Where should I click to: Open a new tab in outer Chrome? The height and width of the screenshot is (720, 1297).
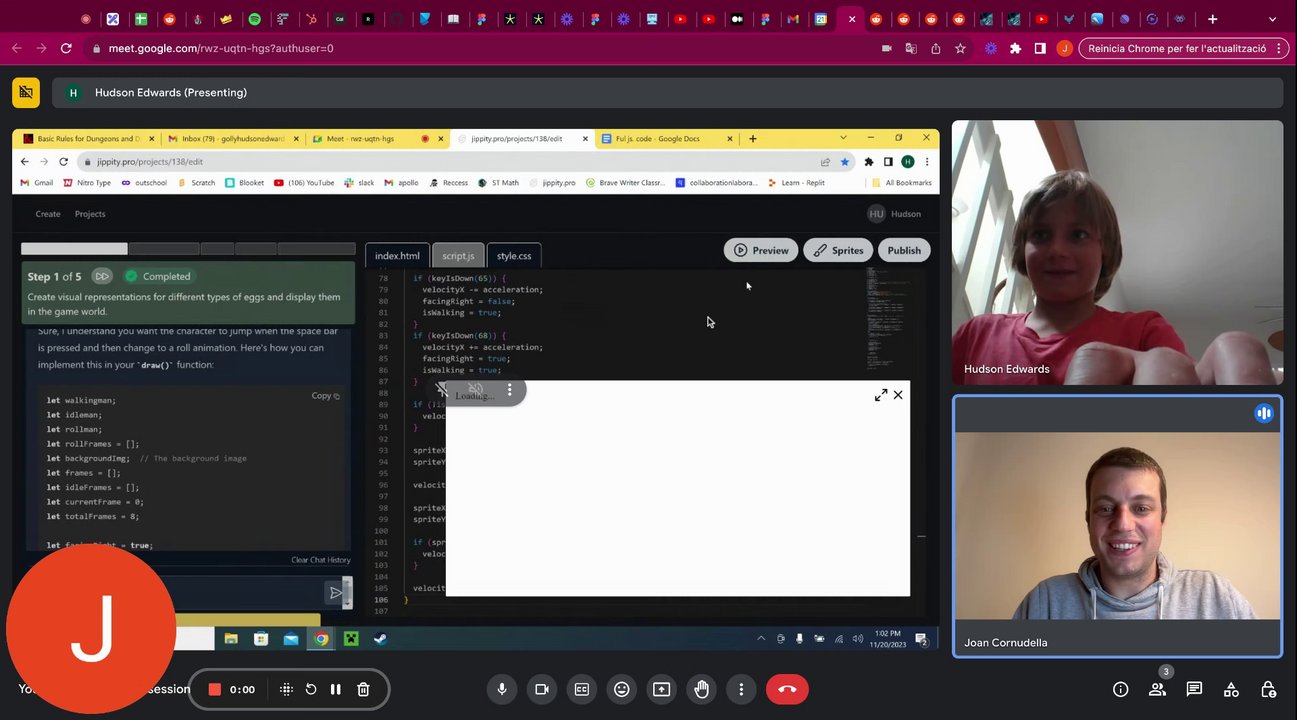coord(1212,19)
